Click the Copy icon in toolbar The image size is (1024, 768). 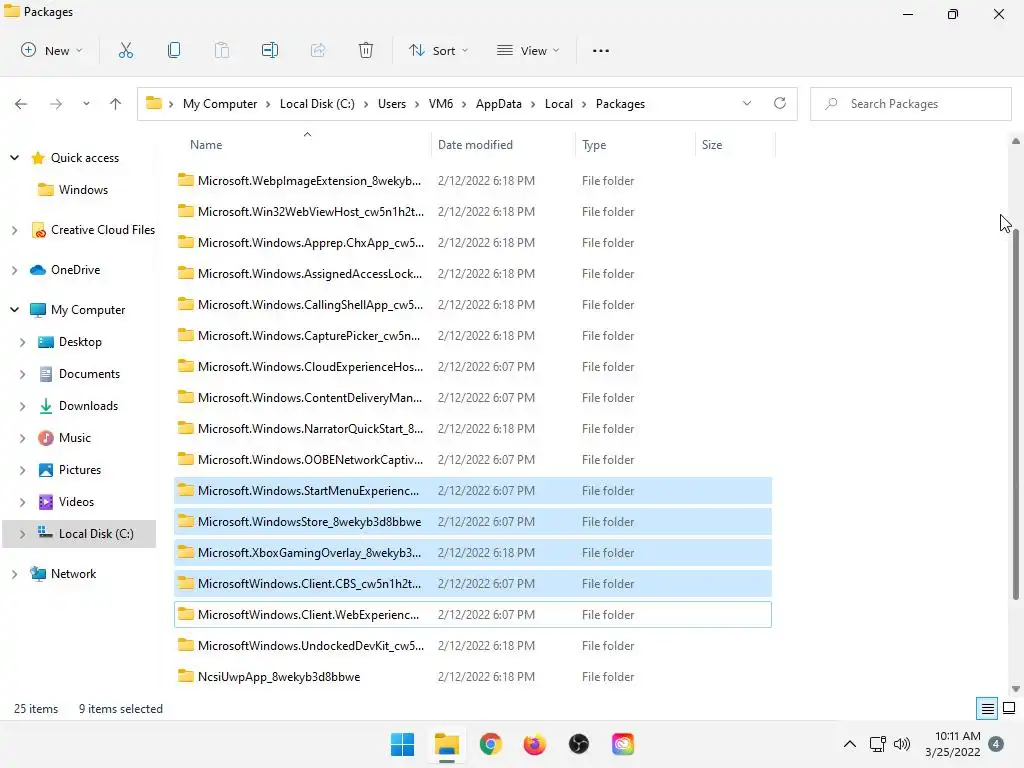[174, 50]
